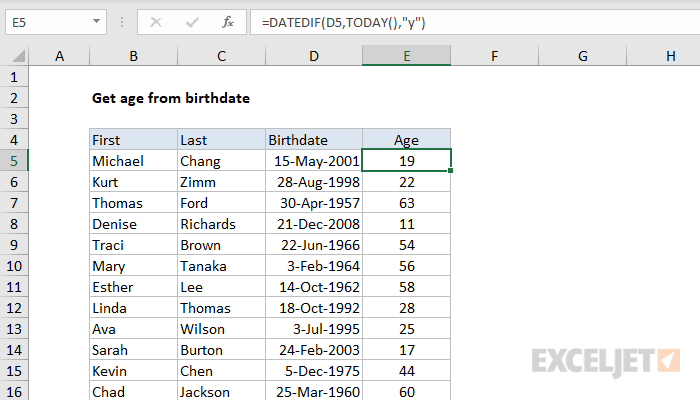Select row 4 header
The width and height of the screenshot is (700, 400).
coord(14,140)
